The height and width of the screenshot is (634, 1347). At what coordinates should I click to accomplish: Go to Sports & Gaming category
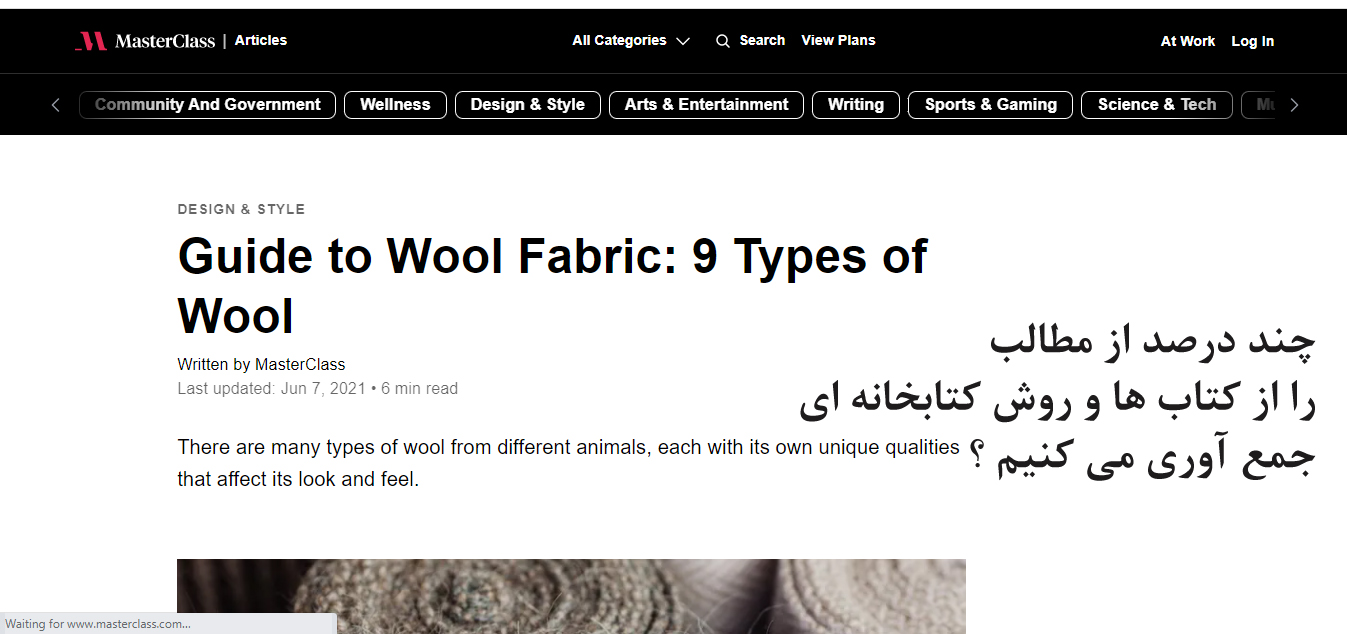tap(990, 105)
